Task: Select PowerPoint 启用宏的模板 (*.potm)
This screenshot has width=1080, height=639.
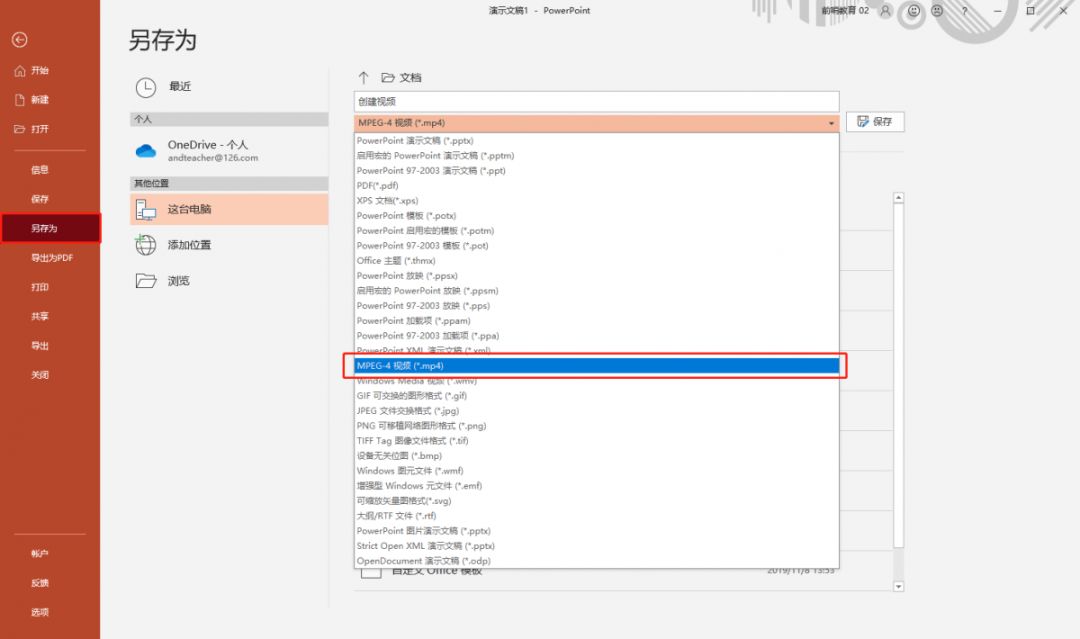Action: 596,231
